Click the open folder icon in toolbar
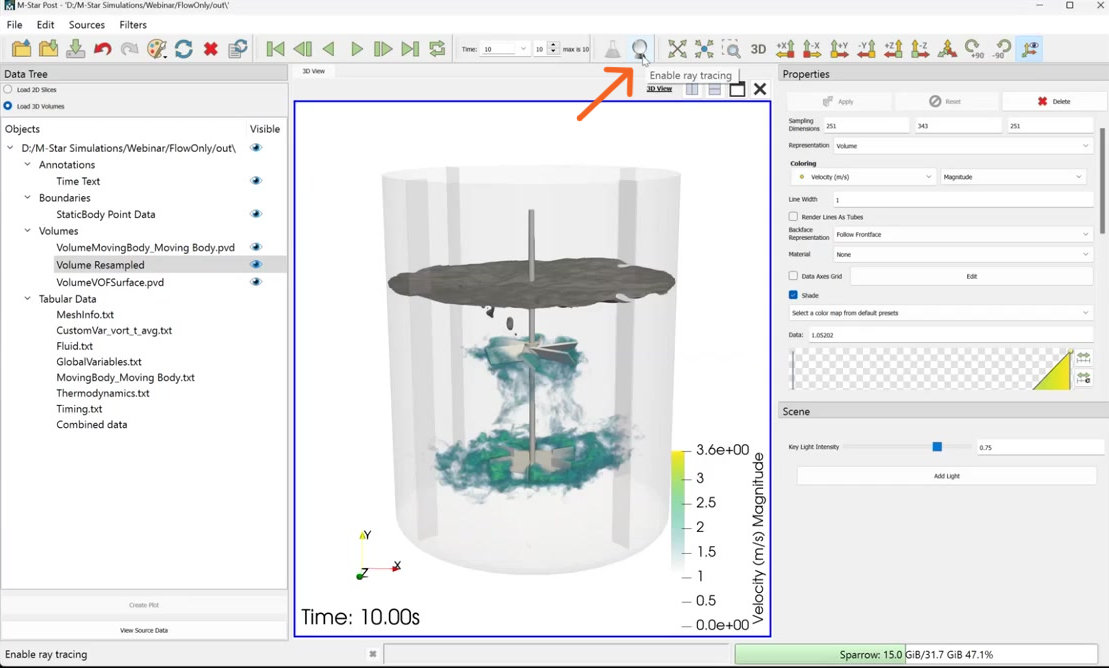The width and height of the screenshot is (1109, 668). [x=22, y=49]
